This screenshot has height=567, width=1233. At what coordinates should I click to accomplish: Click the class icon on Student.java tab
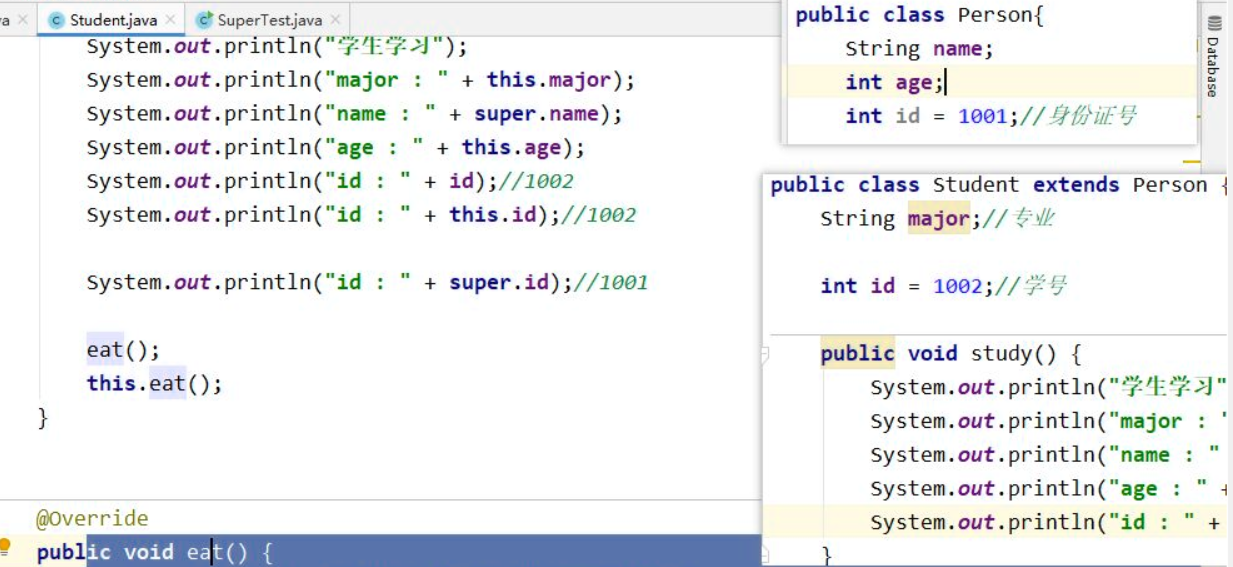[x=56, y=20]
